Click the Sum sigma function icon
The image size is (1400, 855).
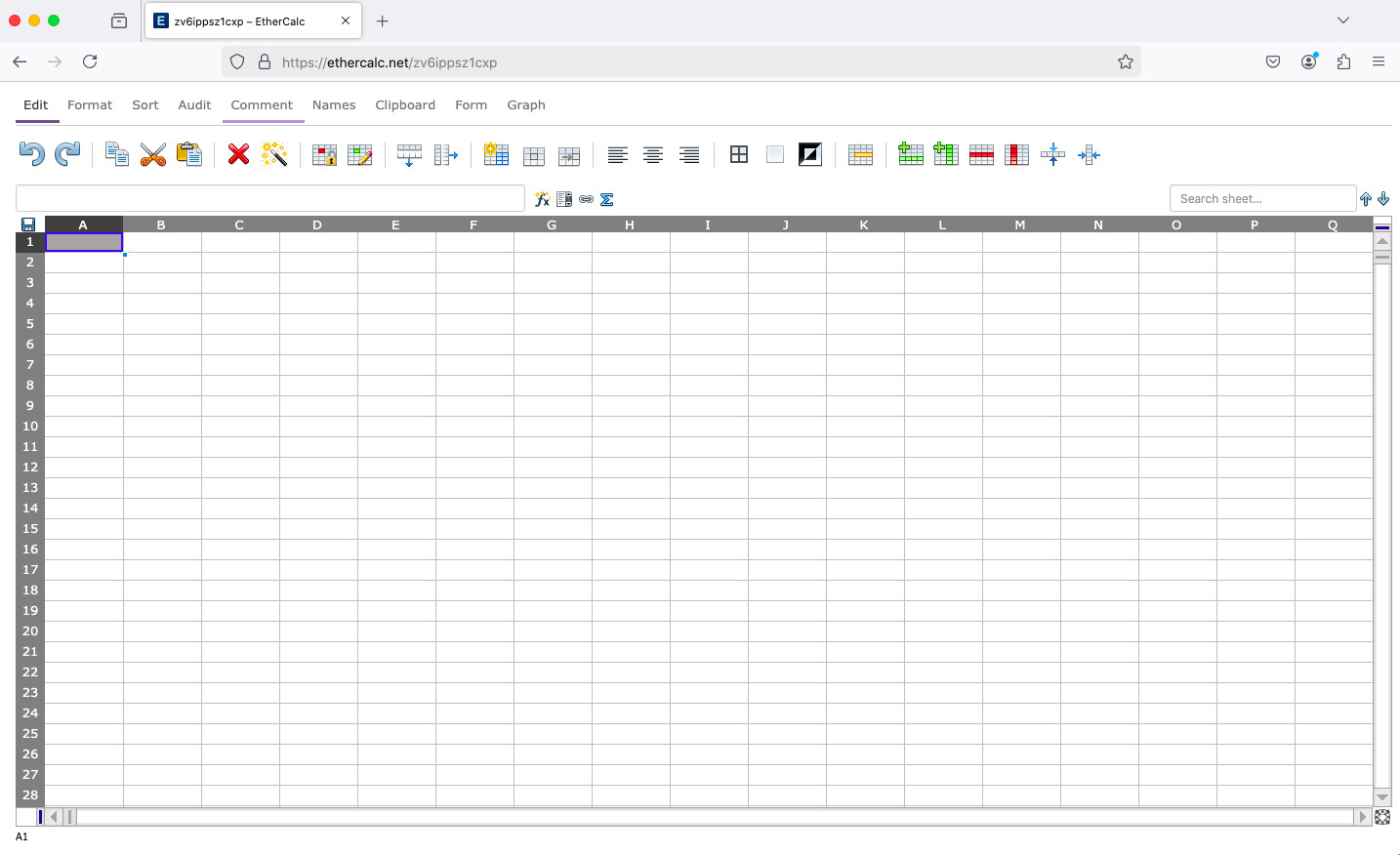tap(607, 199)
